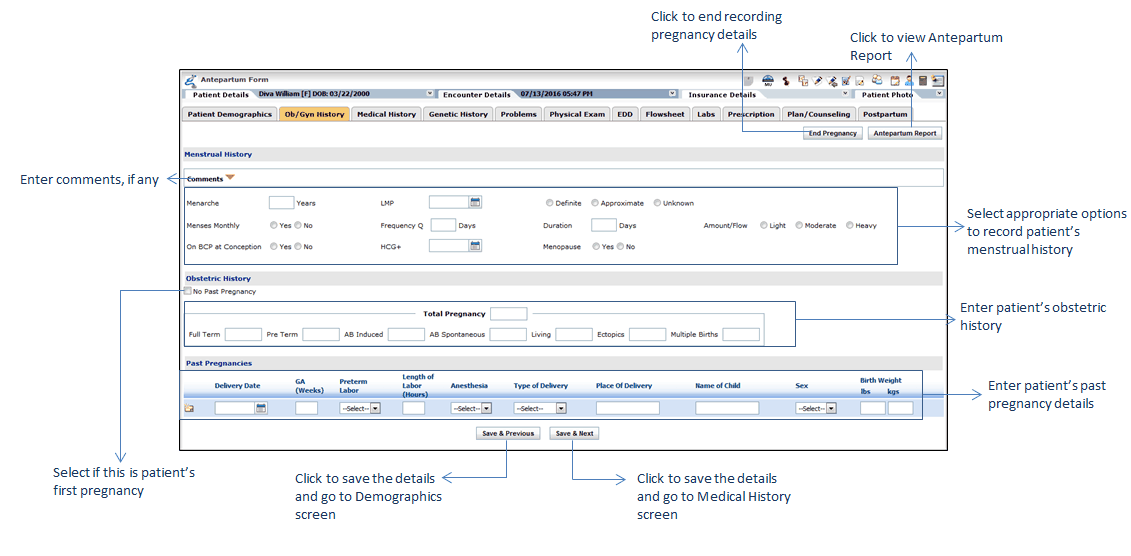Click the End Pregnancy button
Viewport: 1131px width, 556px height.
coord(832,133)
